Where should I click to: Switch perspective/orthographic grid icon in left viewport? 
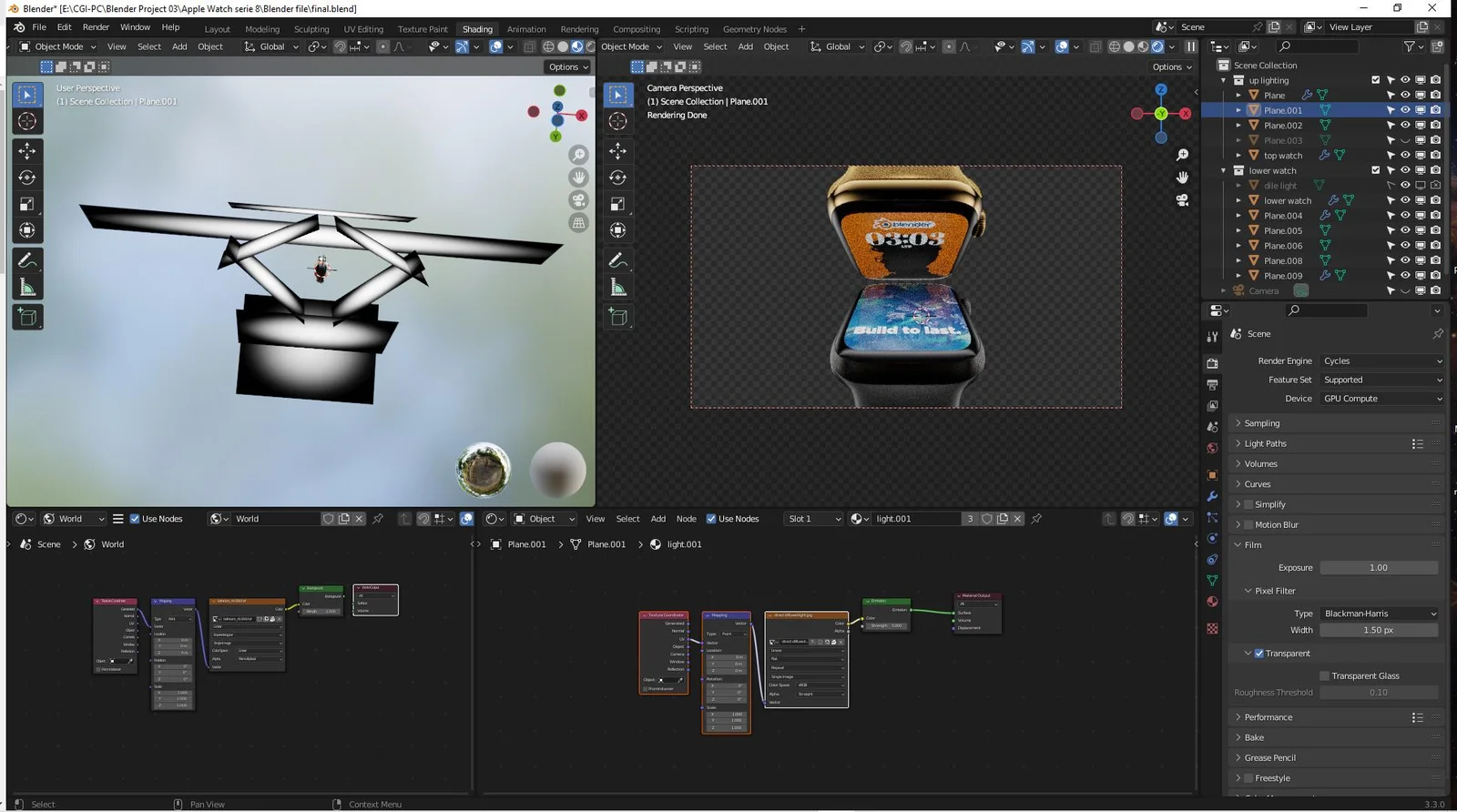(x=578, y=223)
